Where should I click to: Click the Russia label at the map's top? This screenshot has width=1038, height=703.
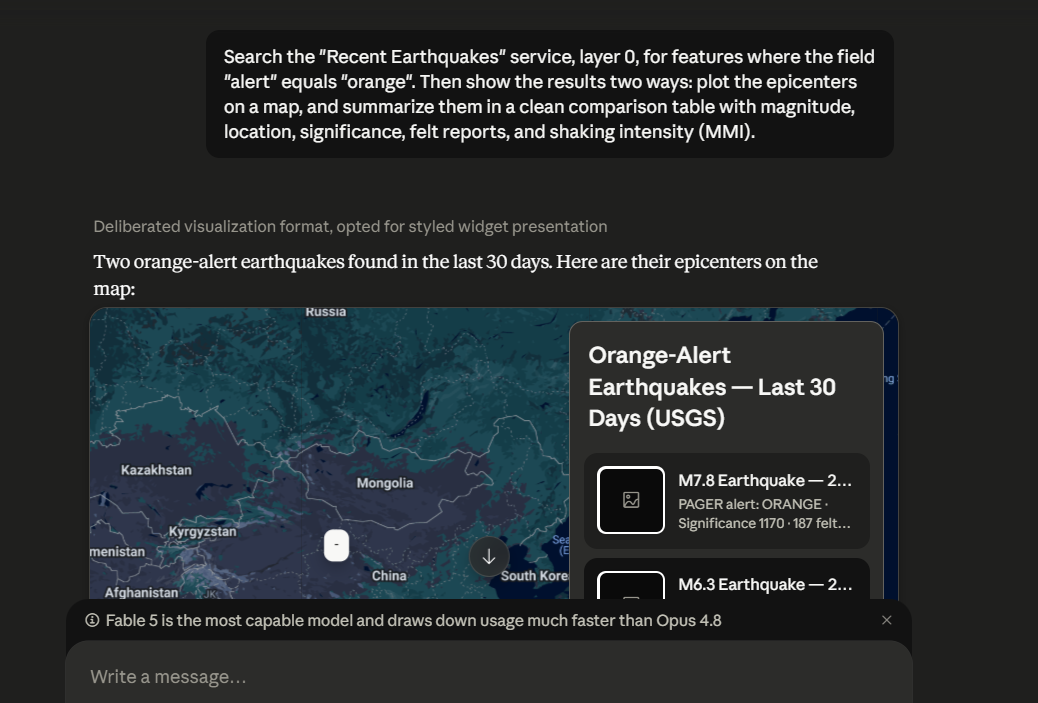326,312
